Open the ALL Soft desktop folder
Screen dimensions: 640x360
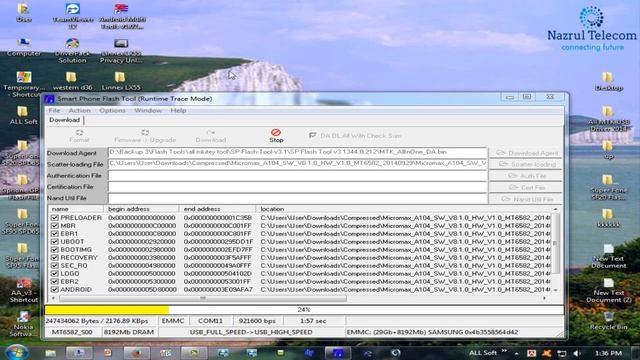23,115
